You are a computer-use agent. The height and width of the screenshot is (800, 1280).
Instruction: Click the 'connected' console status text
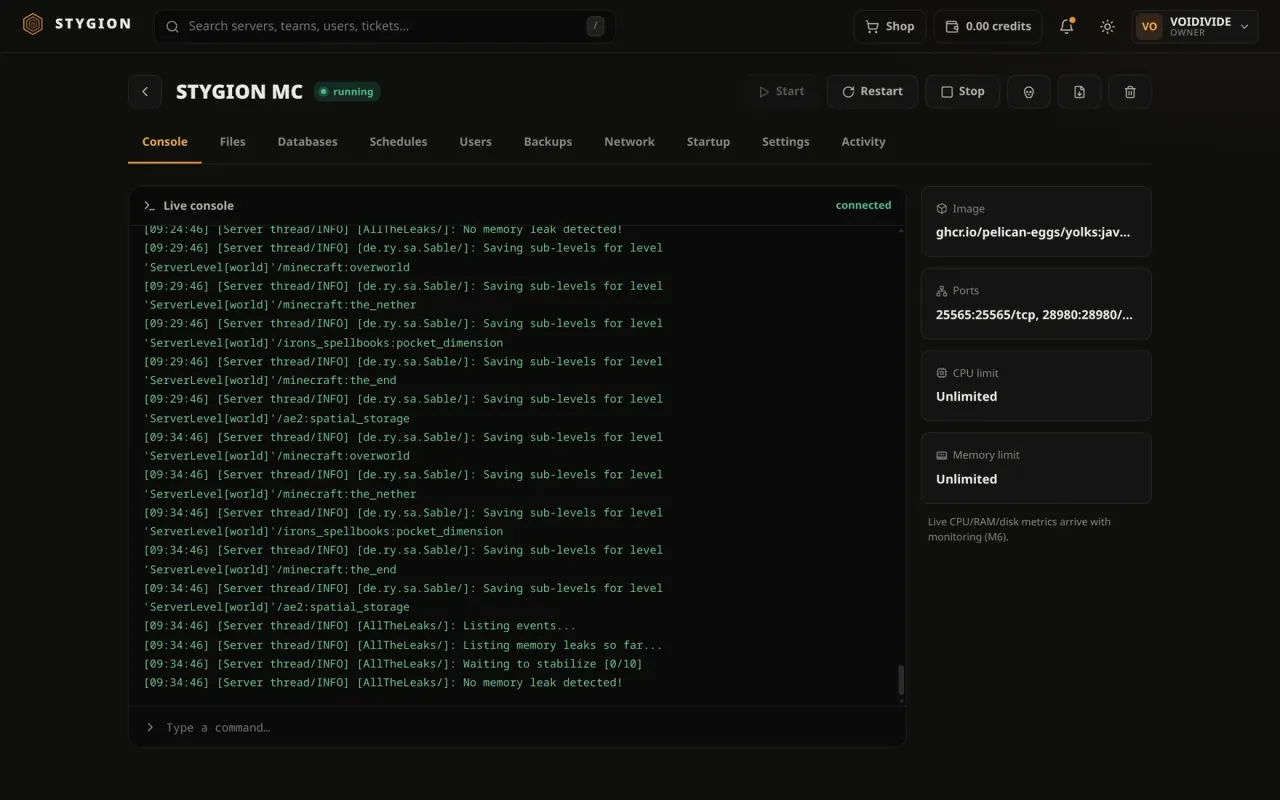(863, 206)
